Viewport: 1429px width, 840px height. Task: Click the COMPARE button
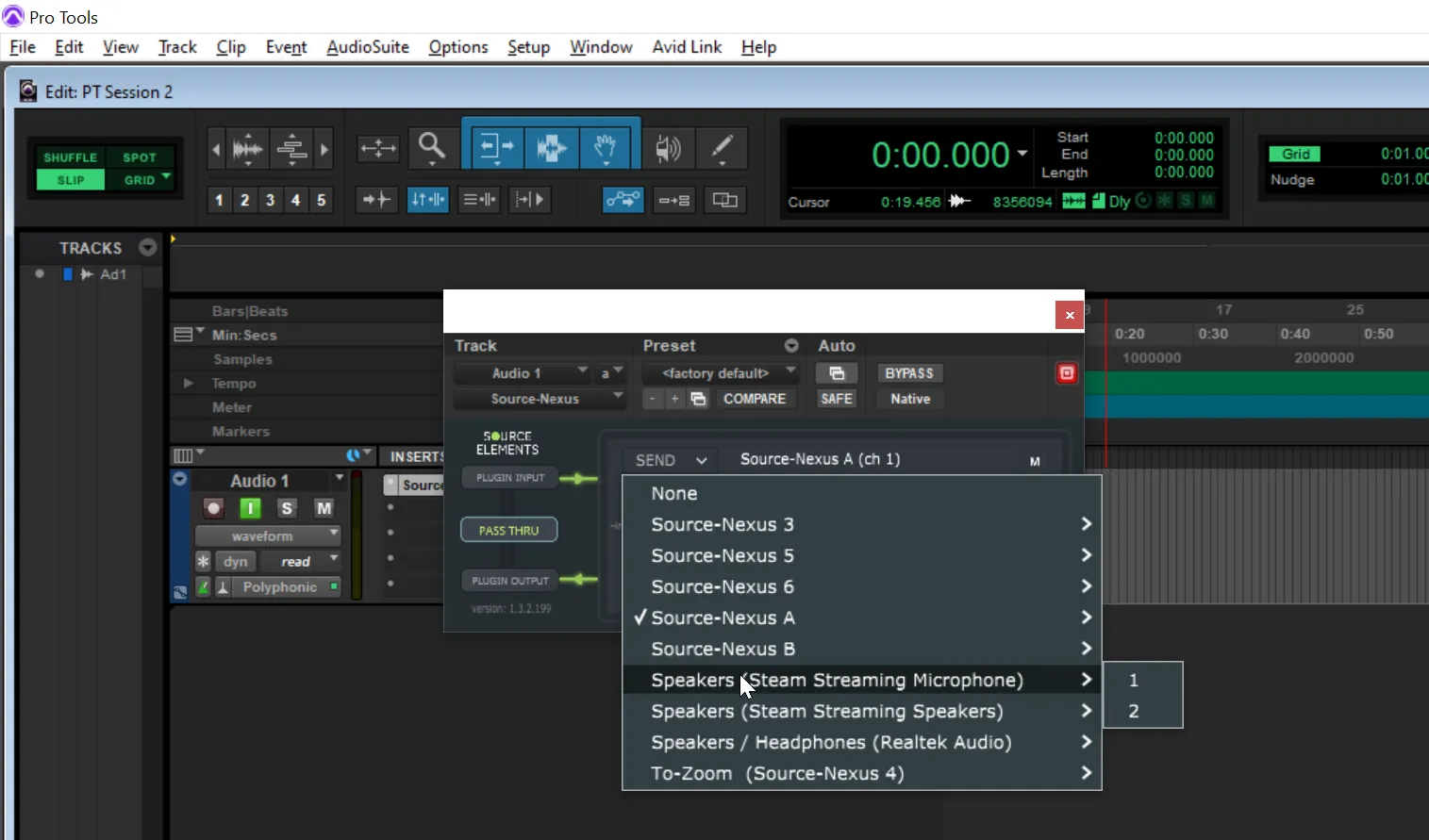(755, 399)
